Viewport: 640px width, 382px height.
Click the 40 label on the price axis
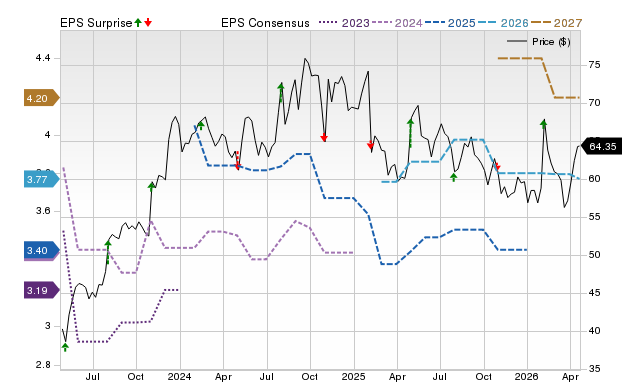click(x=594, y=331)
